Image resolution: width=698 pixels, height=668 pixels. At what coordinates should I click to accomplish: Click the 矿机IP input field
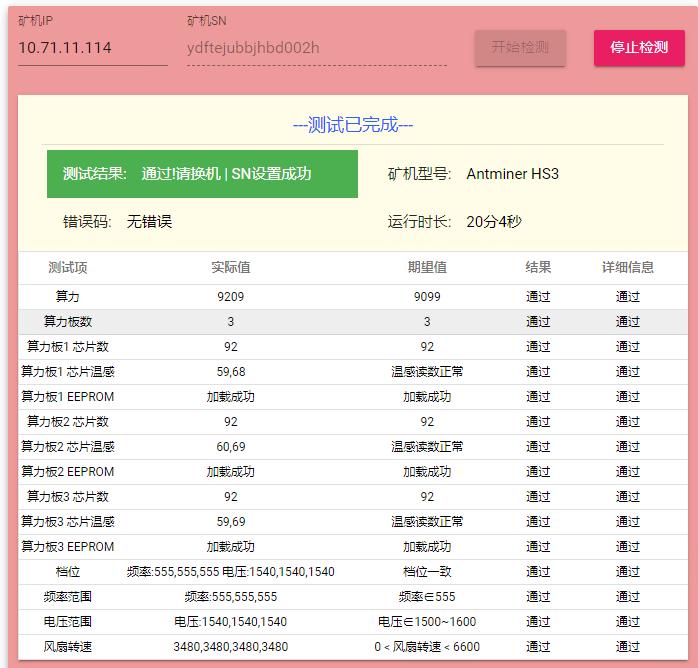(92, 48)
